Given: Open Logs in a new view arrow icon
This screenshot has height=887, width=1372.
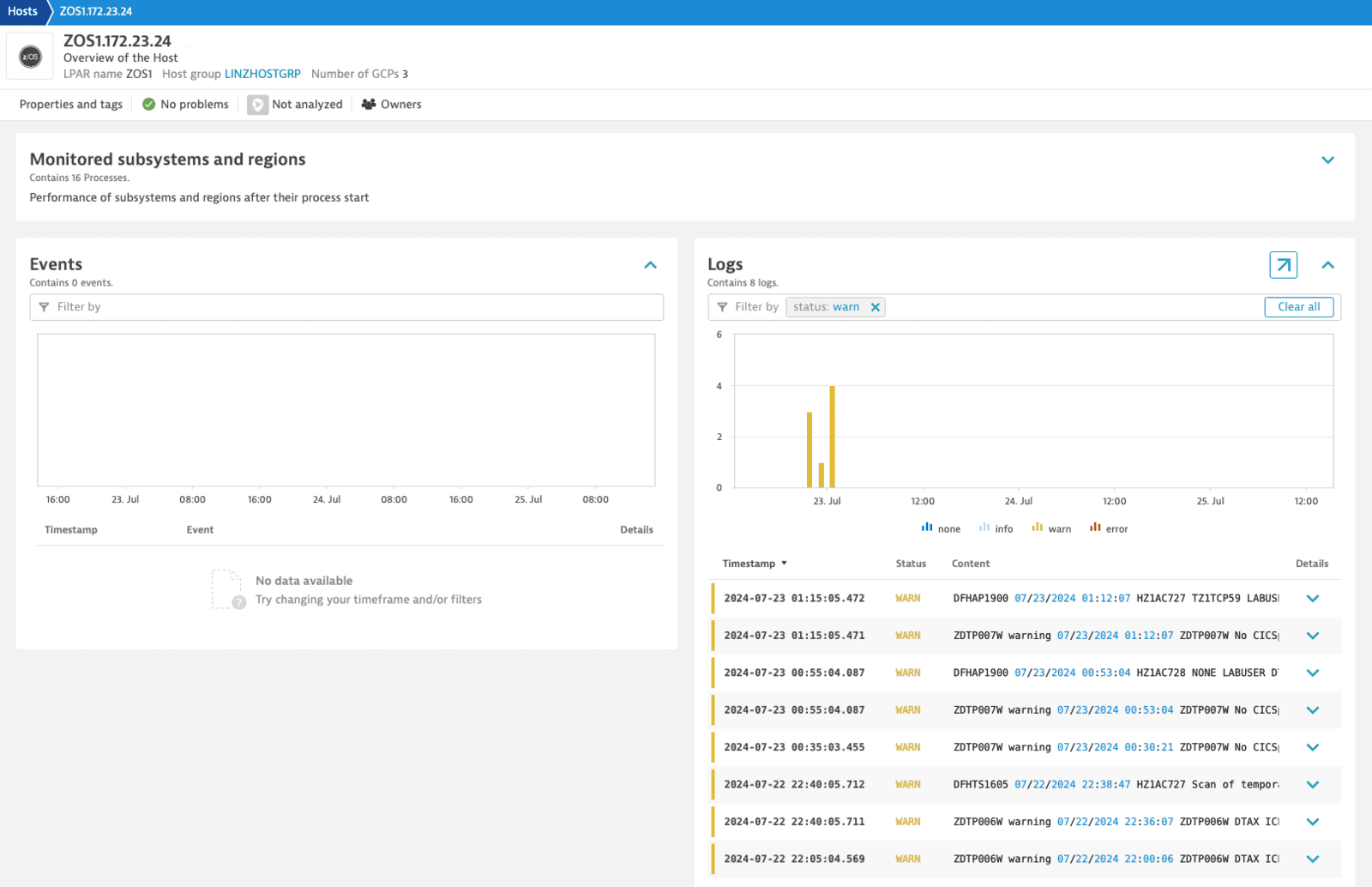Looking at the screenshot, I should [x=1283, y=265].
